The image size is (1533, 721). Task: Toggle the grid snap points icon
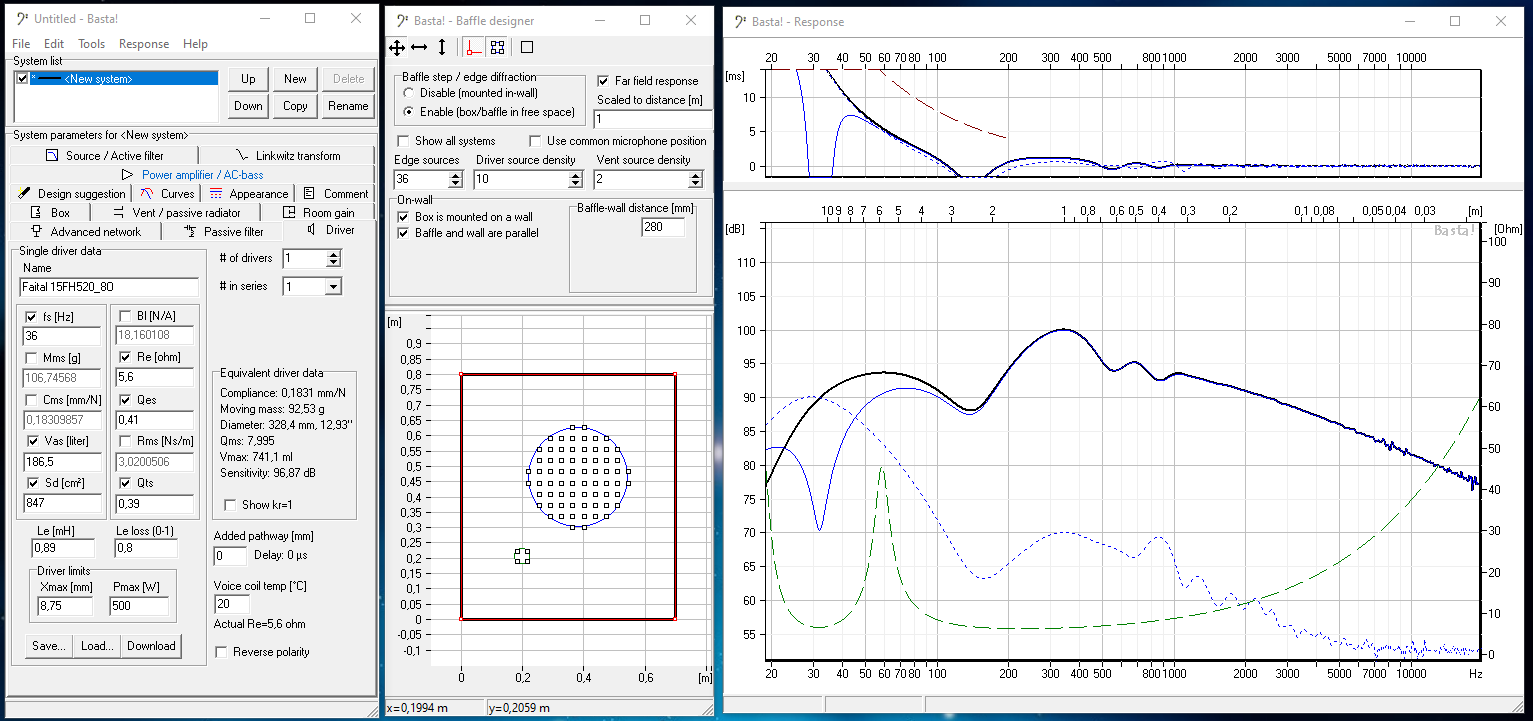tap(497, 47)
